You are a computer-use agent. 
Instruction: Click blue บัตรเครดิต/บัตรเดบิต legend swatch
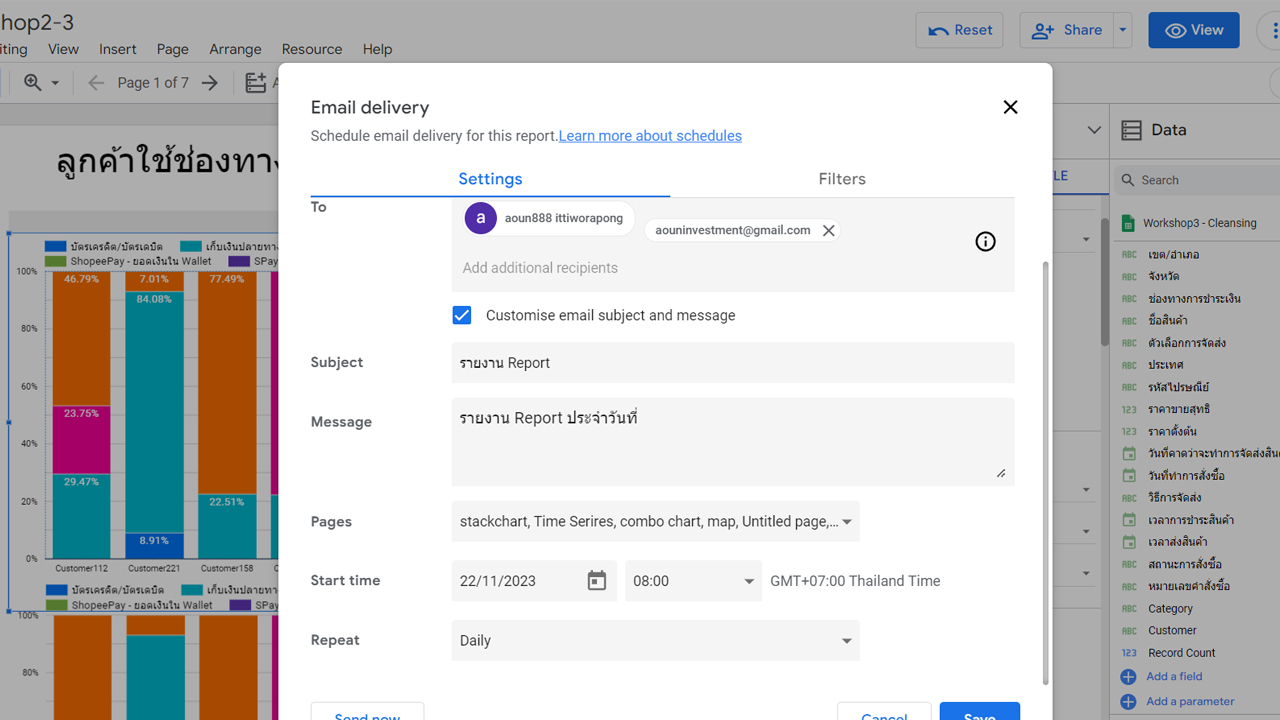(55, 246)
